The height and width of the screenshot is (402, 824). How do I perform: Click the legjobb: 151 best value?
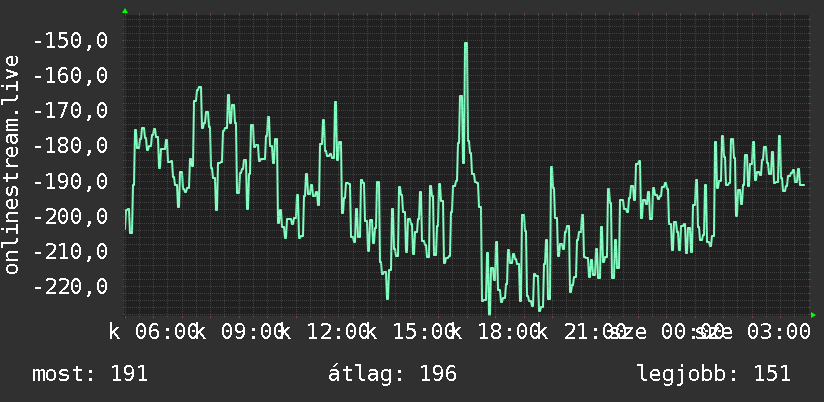pos(714,374)
